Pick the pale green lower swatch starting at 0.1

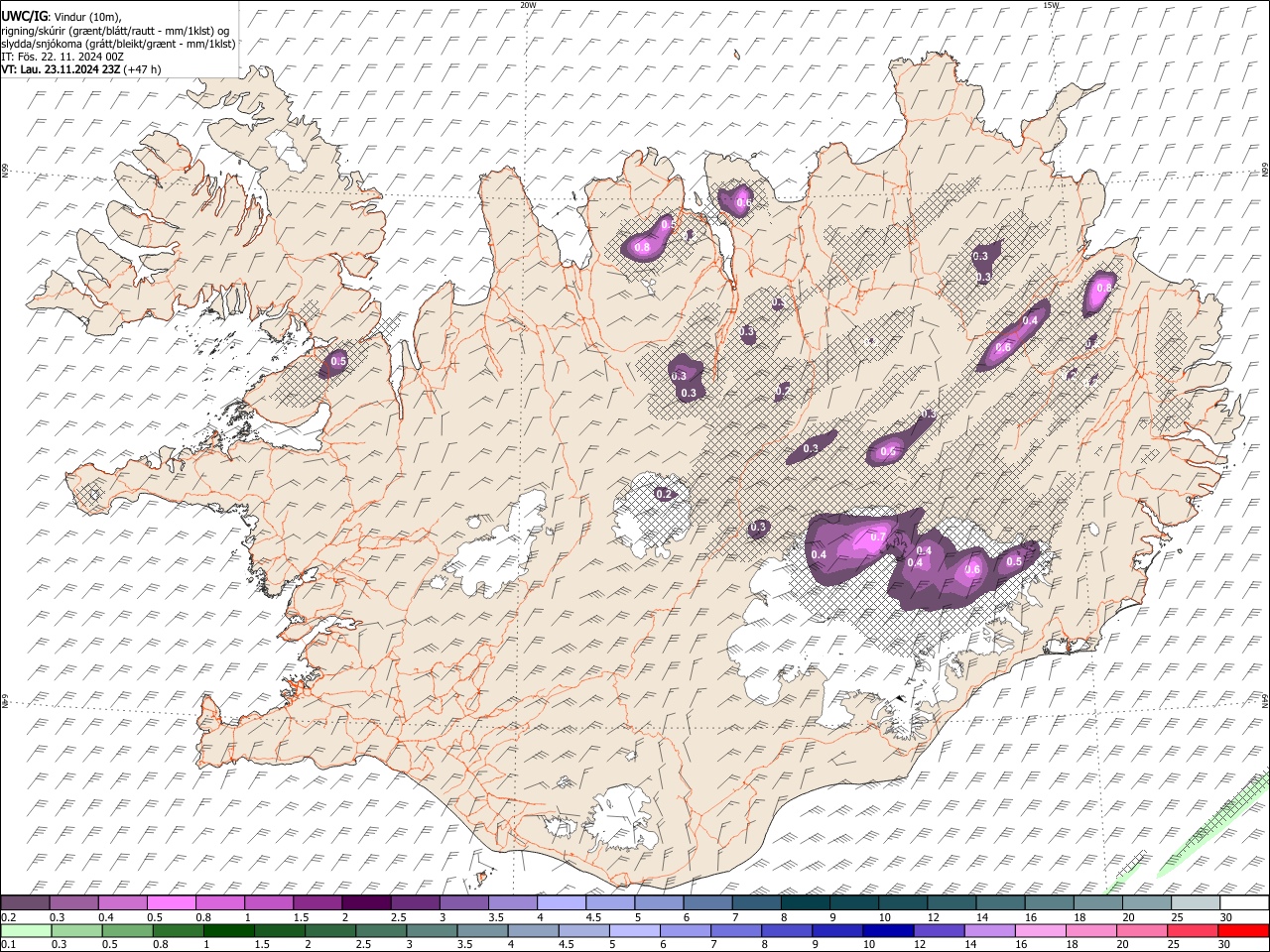[26, 930]
